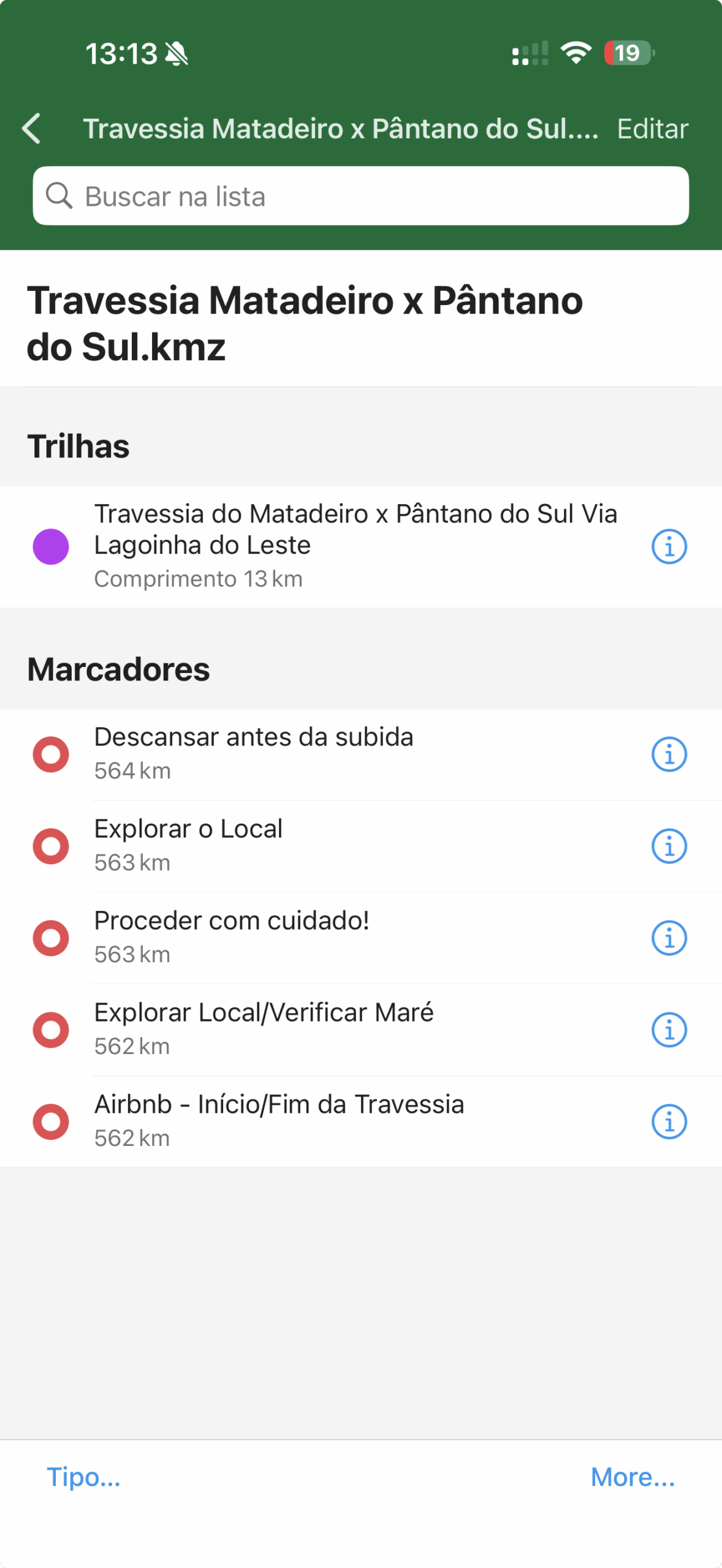This screenshot has height=1568, width=722.
Task: Tap the back arrow in header
Action: [32, 129]
